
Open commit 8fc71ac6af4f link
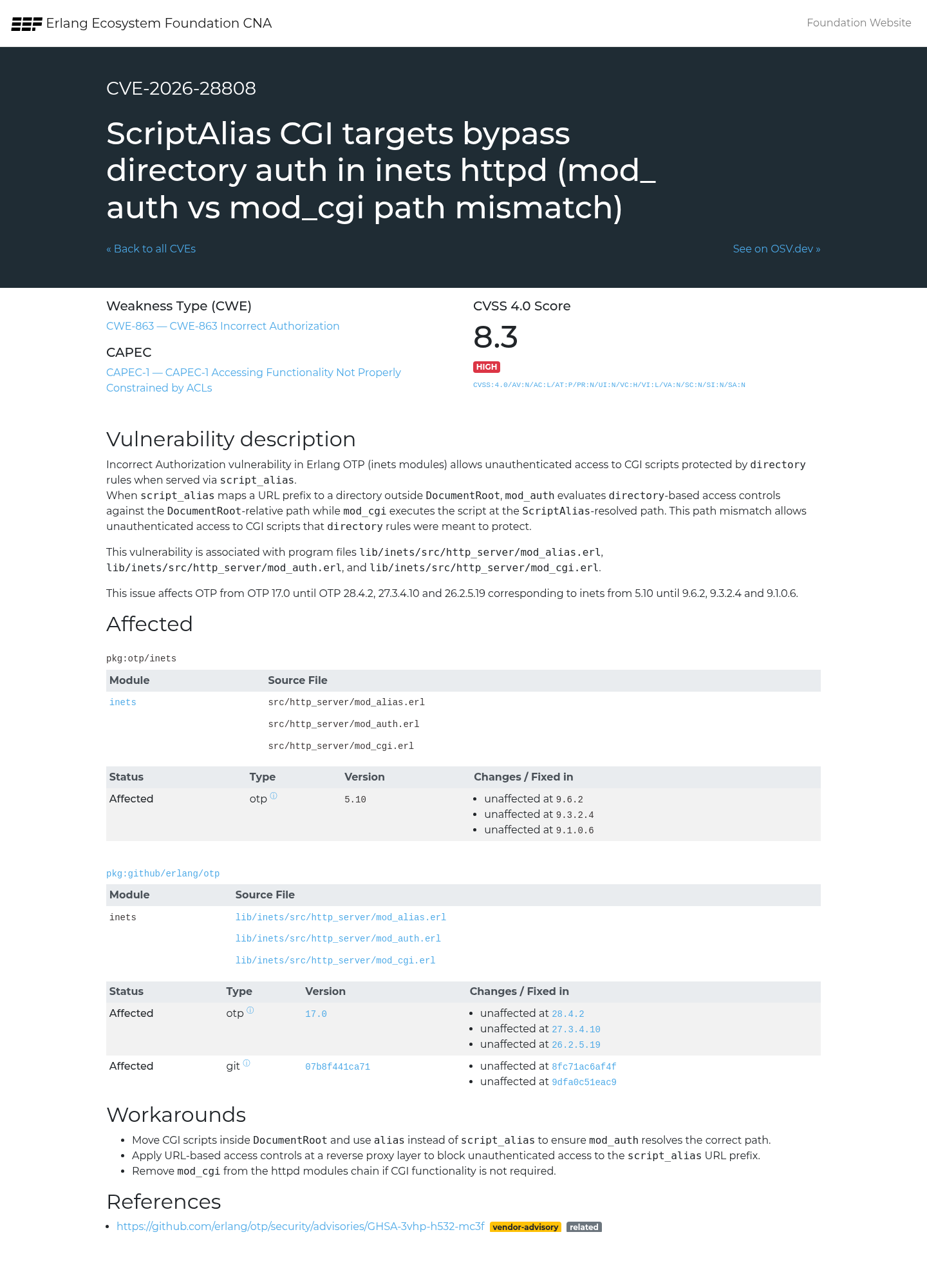(x=584, y=1067)
